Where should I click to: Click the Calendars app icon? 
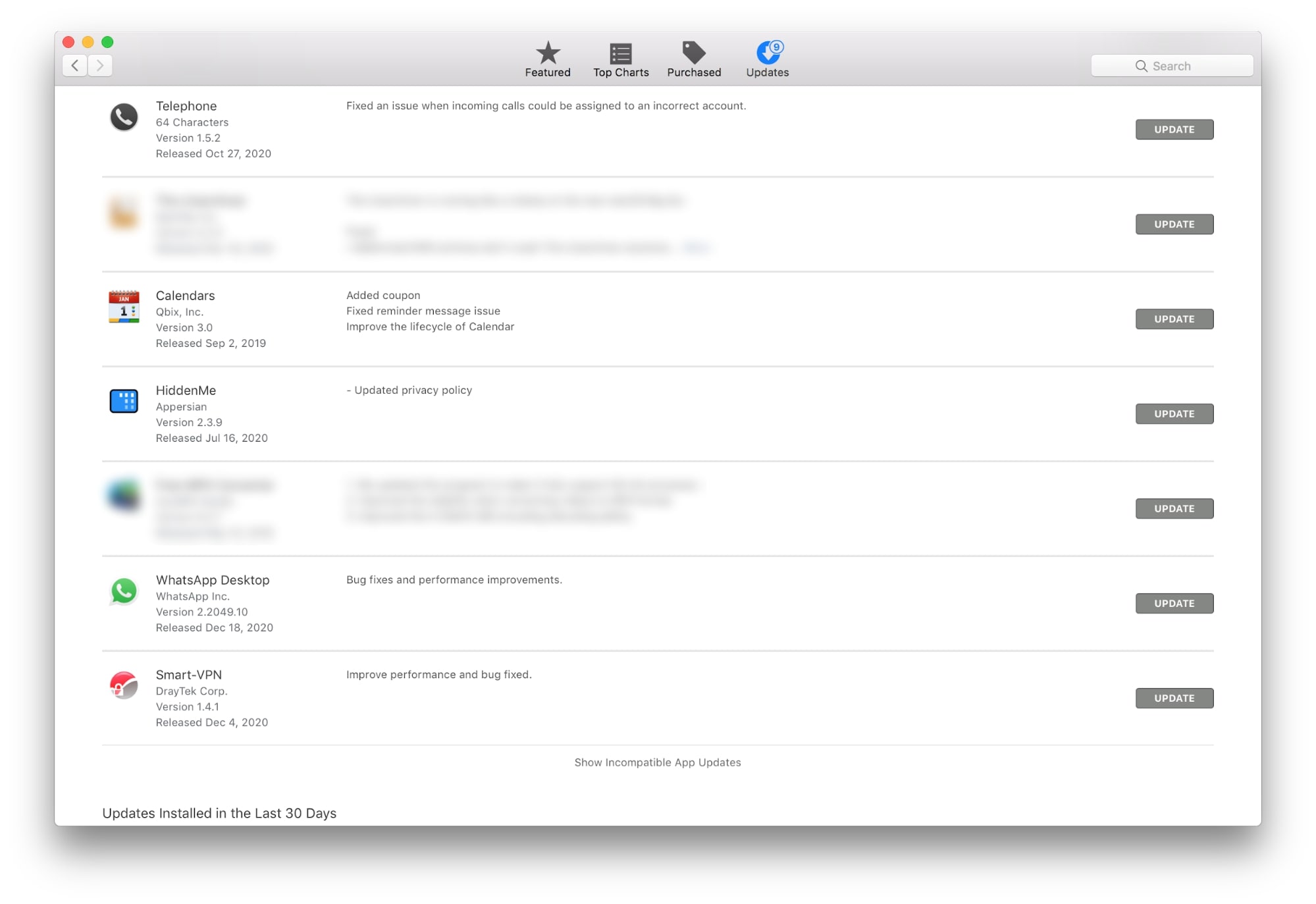tap(124, 307)
